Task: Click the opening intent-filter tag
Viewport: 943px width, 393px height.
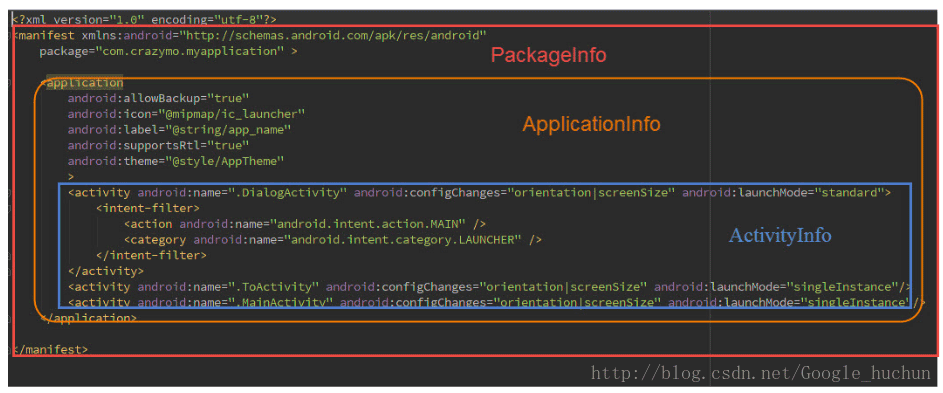Action: click(147, 208)
